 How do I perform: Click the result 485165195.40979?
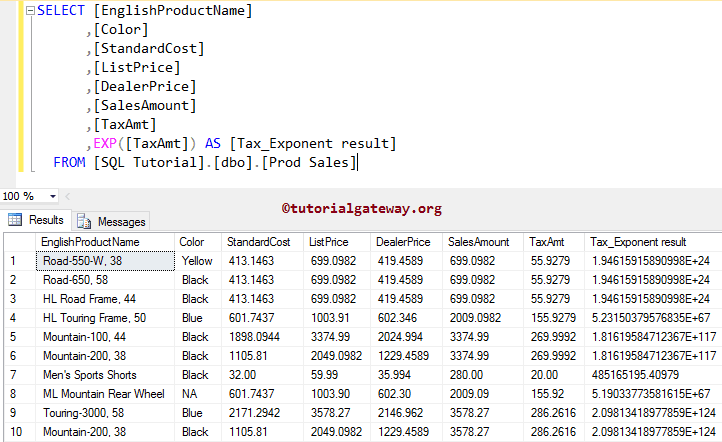click(653, 375)
